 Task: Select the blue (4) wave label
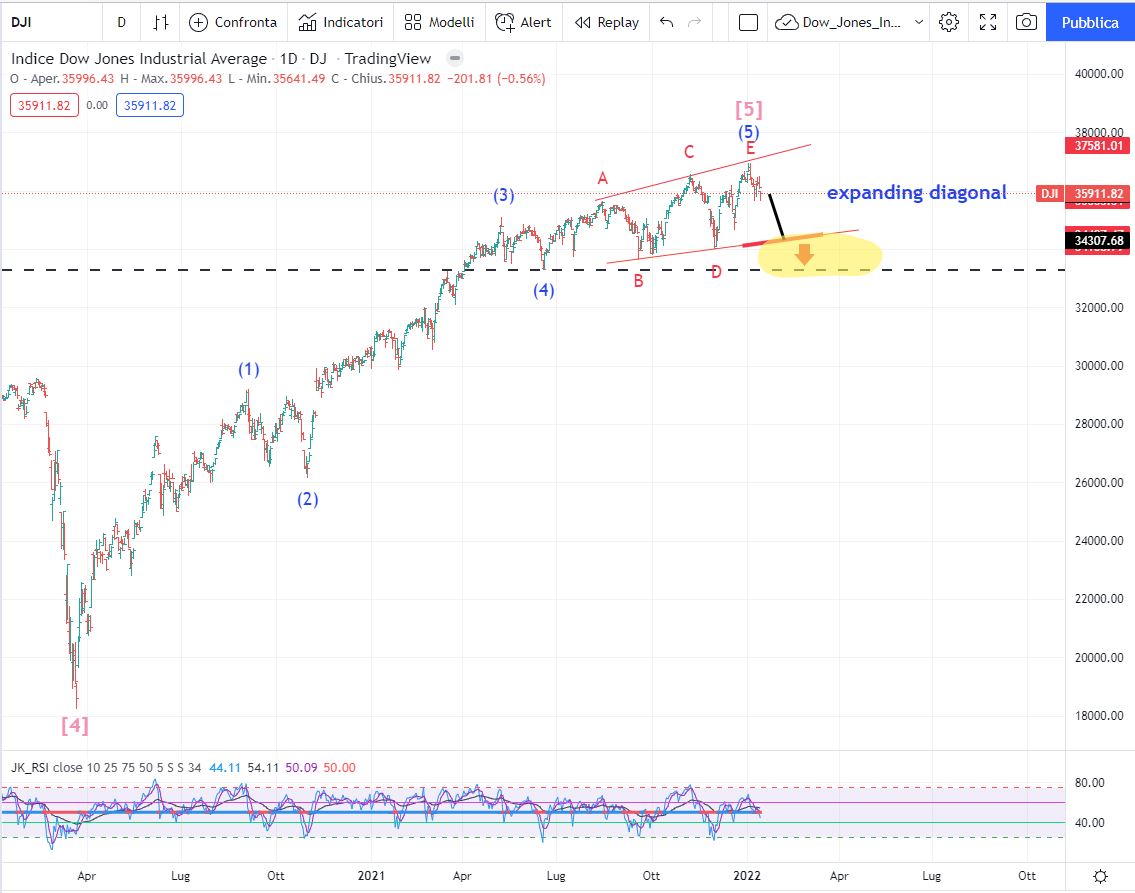tap(544, 290)
